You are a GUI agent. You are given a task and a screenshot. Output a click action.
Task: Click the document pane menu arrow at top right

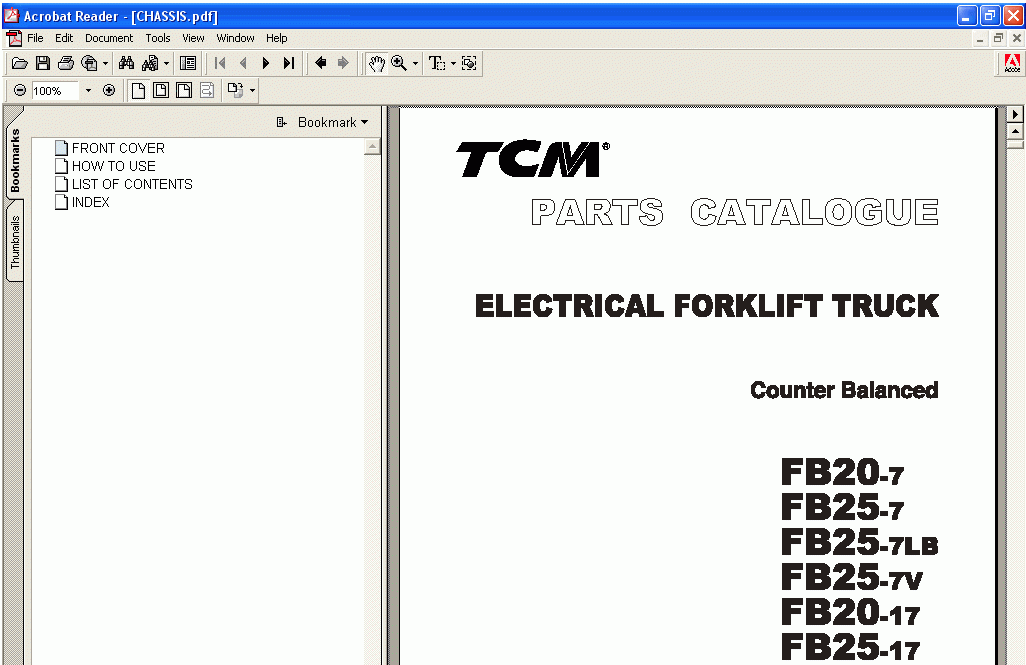(x=1015, y=114)
